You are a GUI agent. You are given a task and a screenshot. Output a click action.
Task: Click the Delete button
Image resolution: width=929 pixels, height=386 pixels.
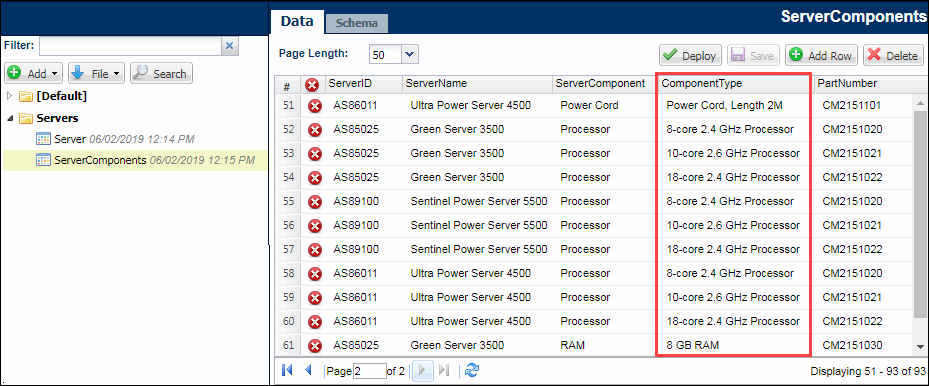tap(893, 56)
